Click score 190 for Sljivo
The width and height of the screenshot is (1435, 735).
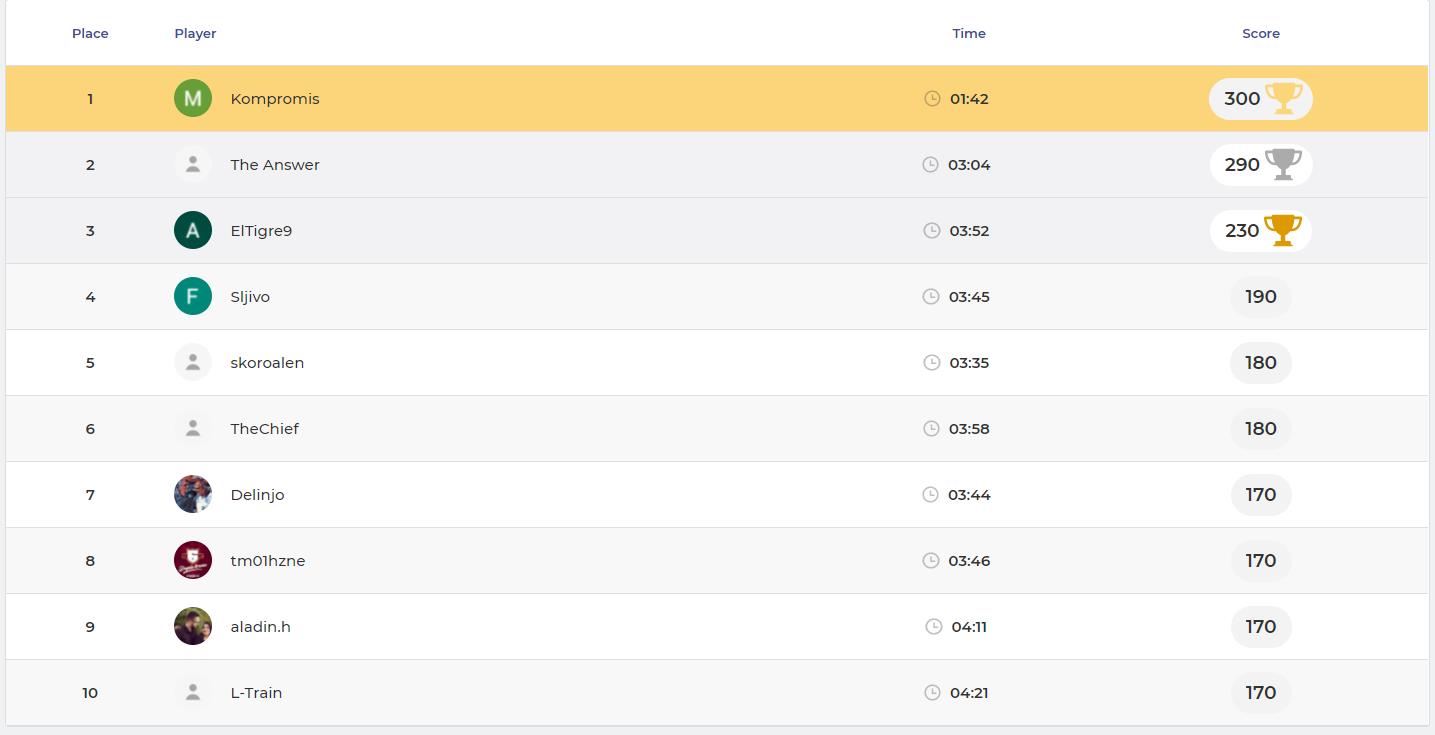pos(1261,296)
